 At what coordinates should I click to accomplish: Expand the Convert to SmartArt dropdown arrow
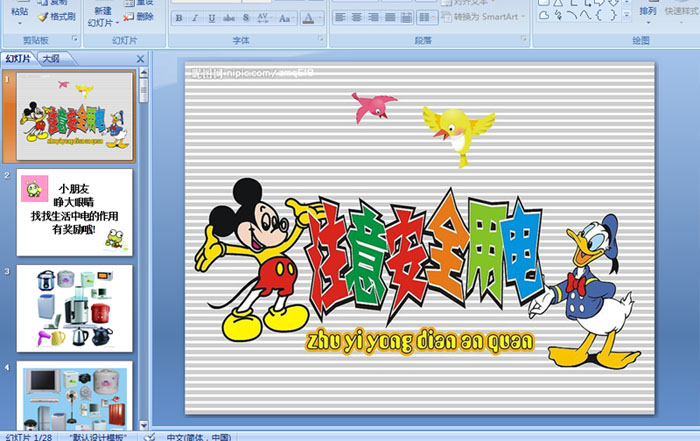[x=523, y=17]
